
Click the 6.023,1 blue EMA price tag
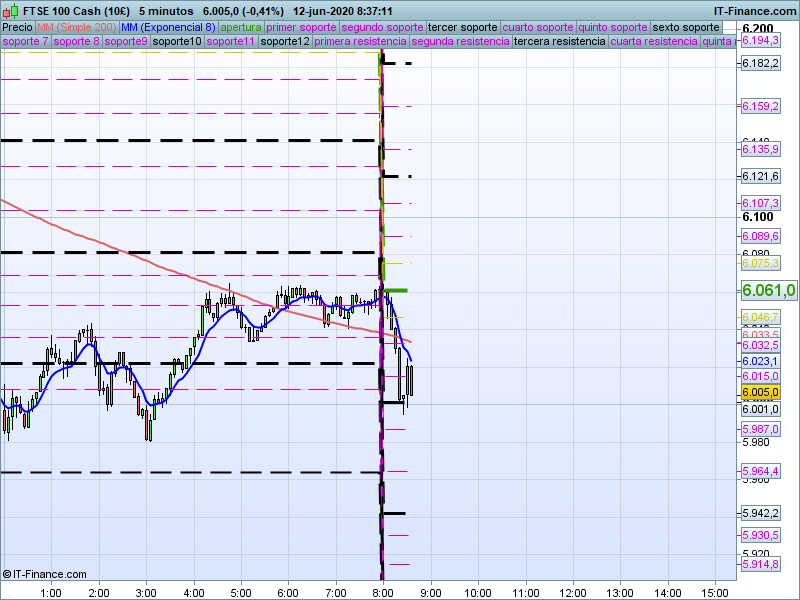[x=760, y=361]
